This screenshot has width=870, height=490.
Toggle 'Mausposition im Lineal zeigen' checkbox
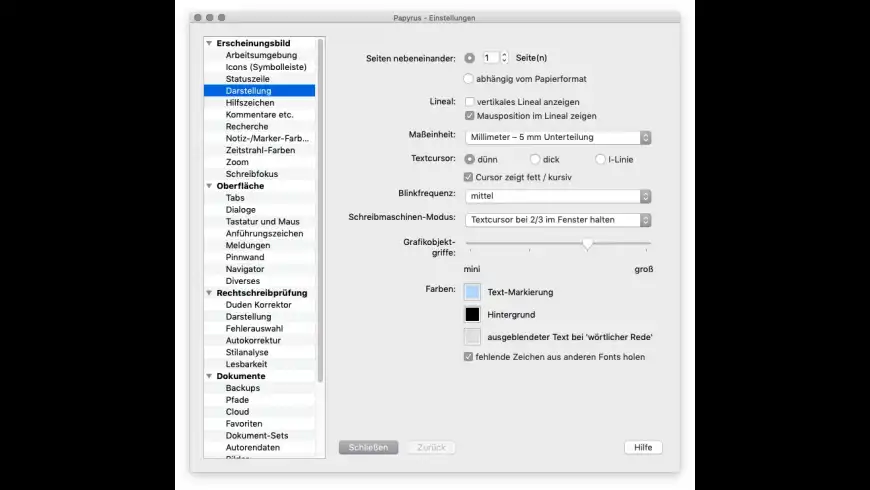click(x=469, y=115)
